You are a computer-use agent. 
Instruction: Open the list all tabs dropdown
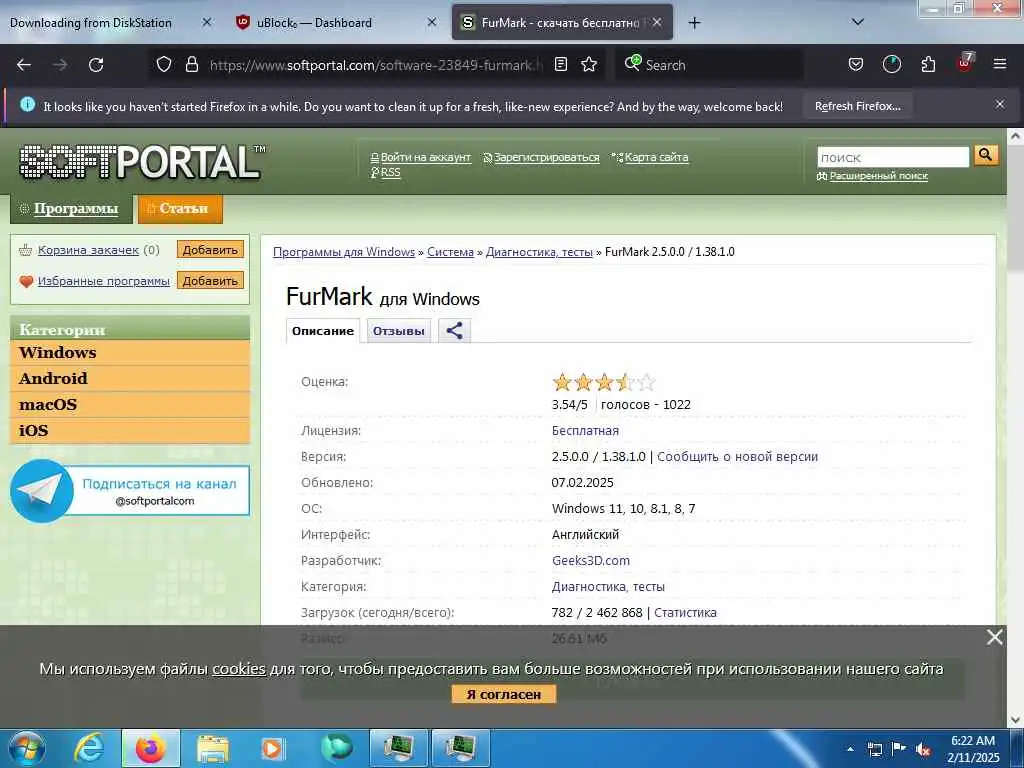click(x=858, y=22)
